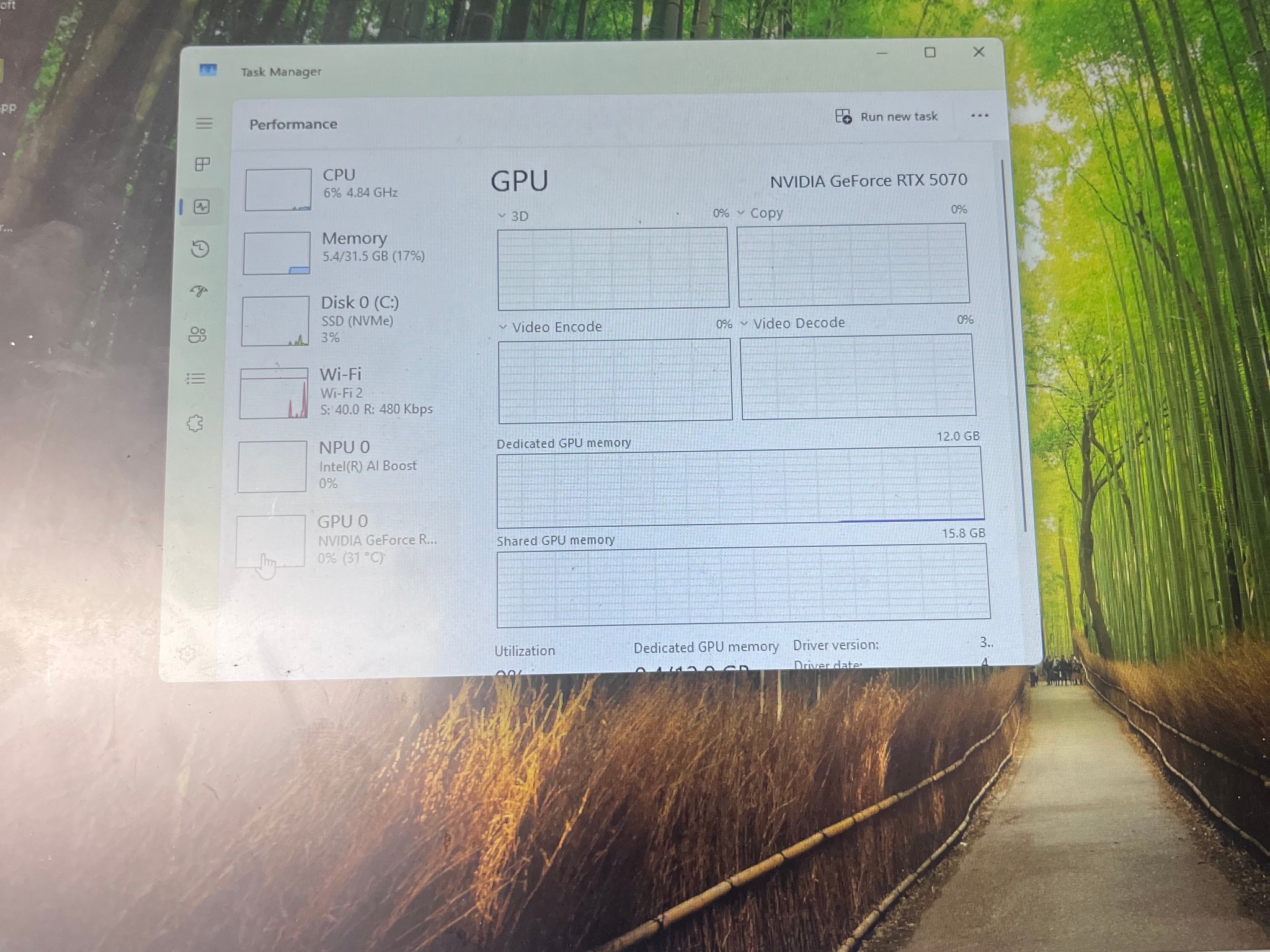This screenshot has width=1270, height=952.
Task: Click the GPU 0 mini graph thumbnail
Action: 270,540
